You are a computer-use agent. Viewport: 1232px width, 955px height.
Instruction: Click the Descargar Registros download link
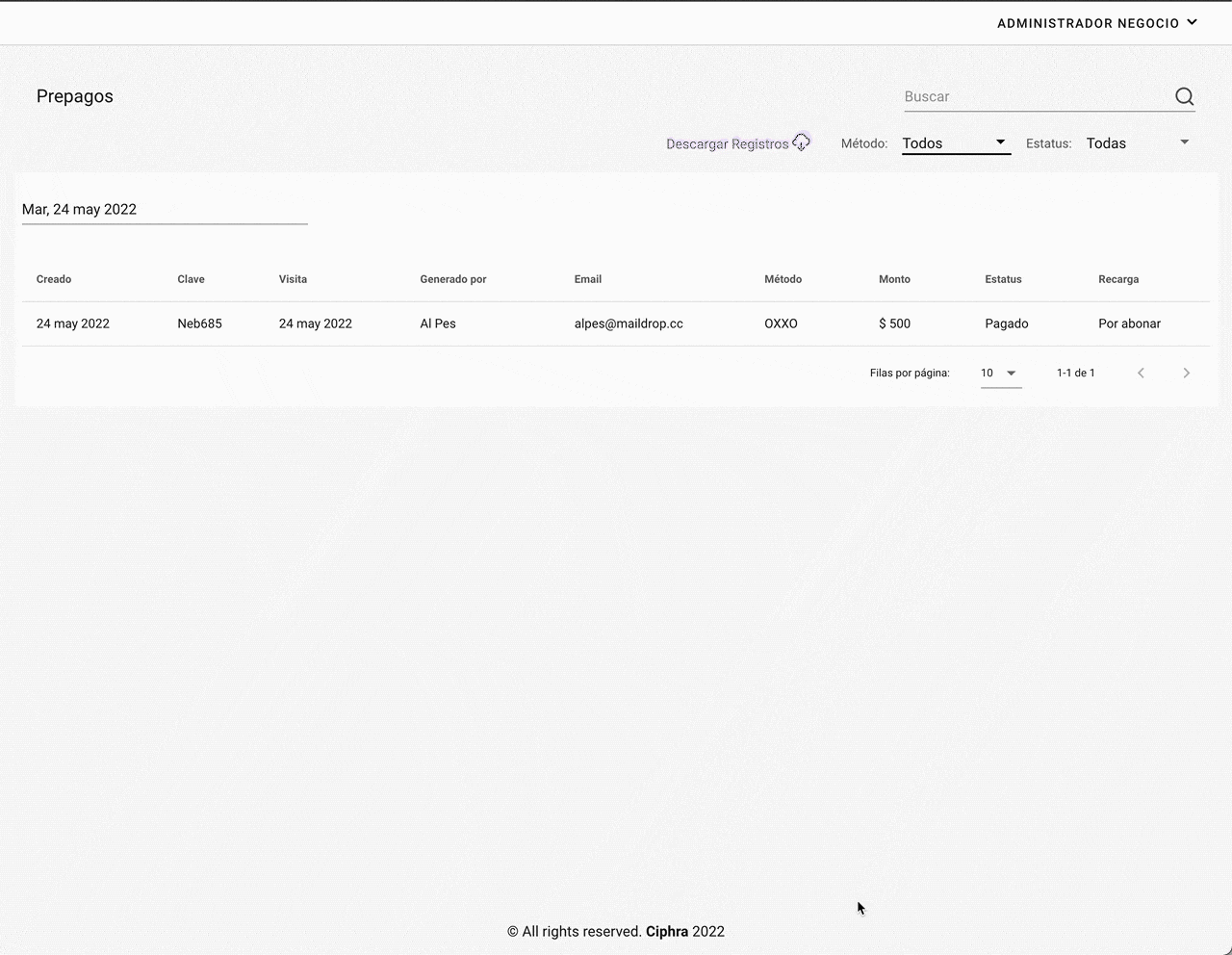click(737, 143)
